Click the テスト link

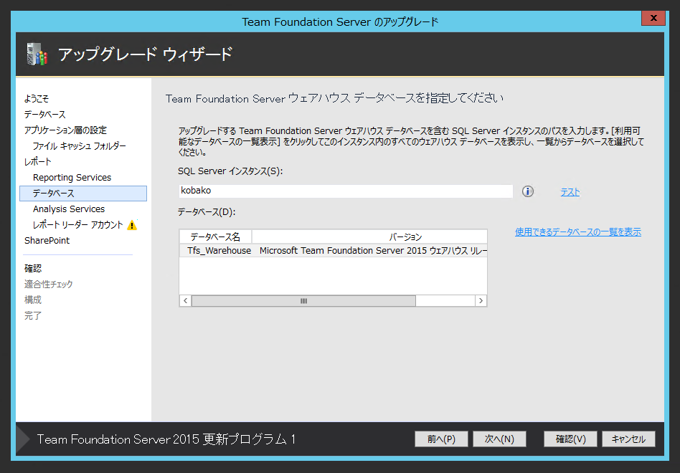pyautogui.click(x=570, y=192)
